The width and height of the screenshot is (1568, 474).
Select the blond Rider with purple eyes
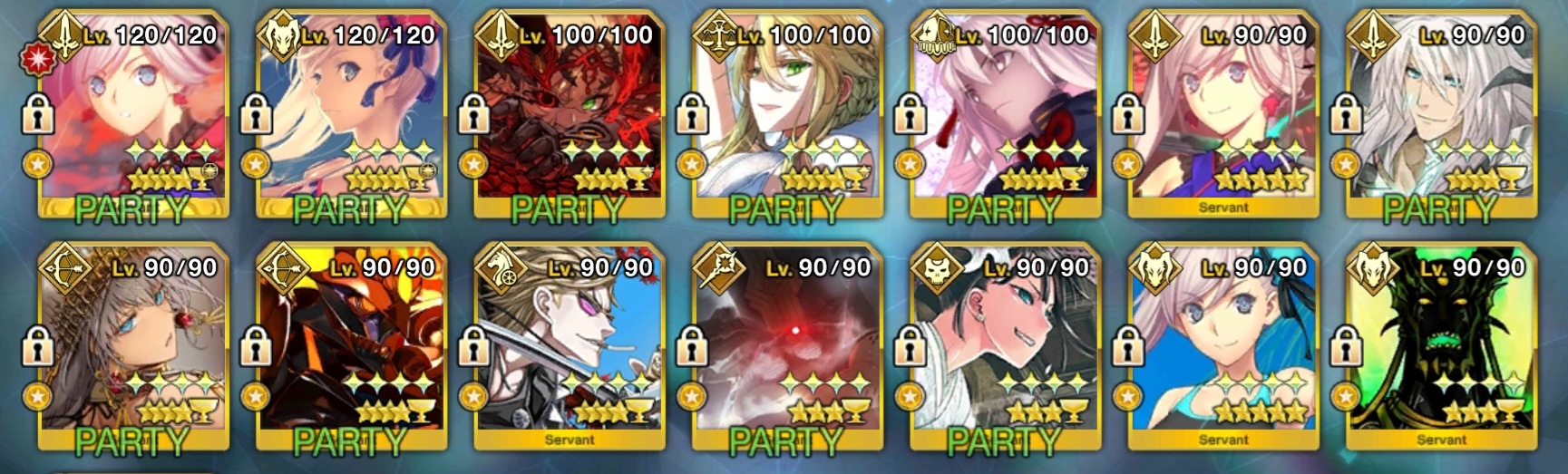[570, 348]
